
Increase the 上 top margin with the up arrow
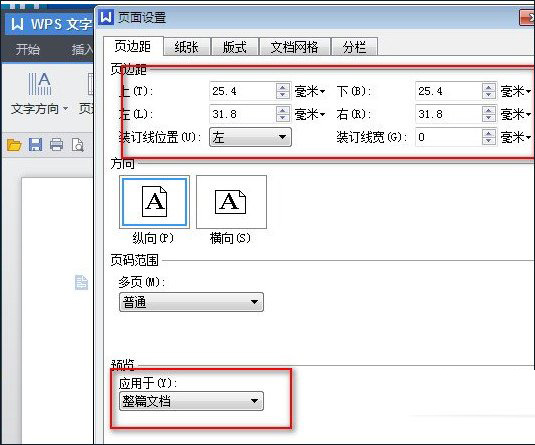[283, 87]
